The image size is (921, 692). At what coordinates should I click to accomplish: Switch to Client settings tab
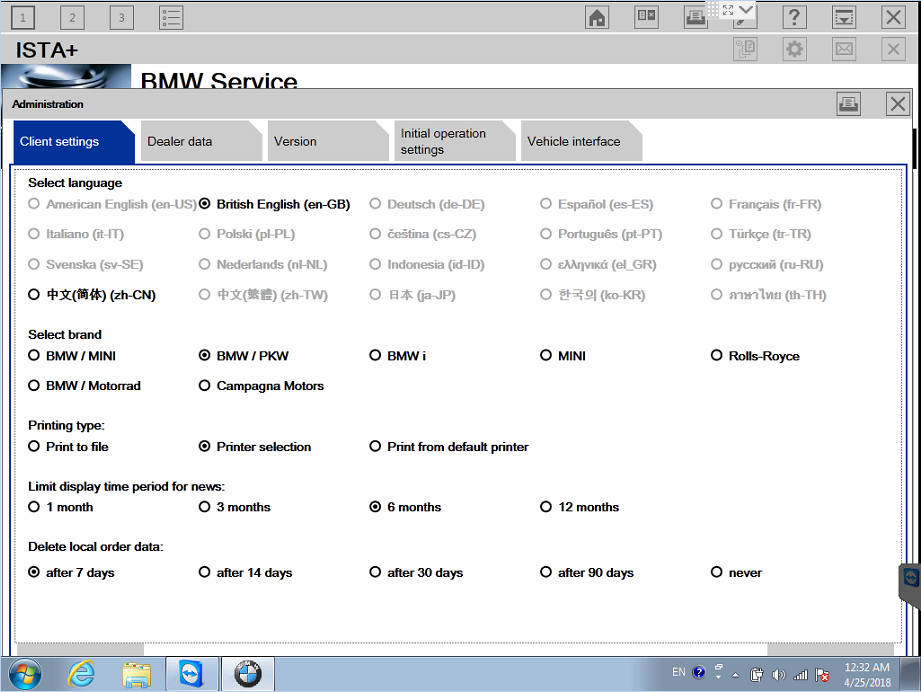74,142
